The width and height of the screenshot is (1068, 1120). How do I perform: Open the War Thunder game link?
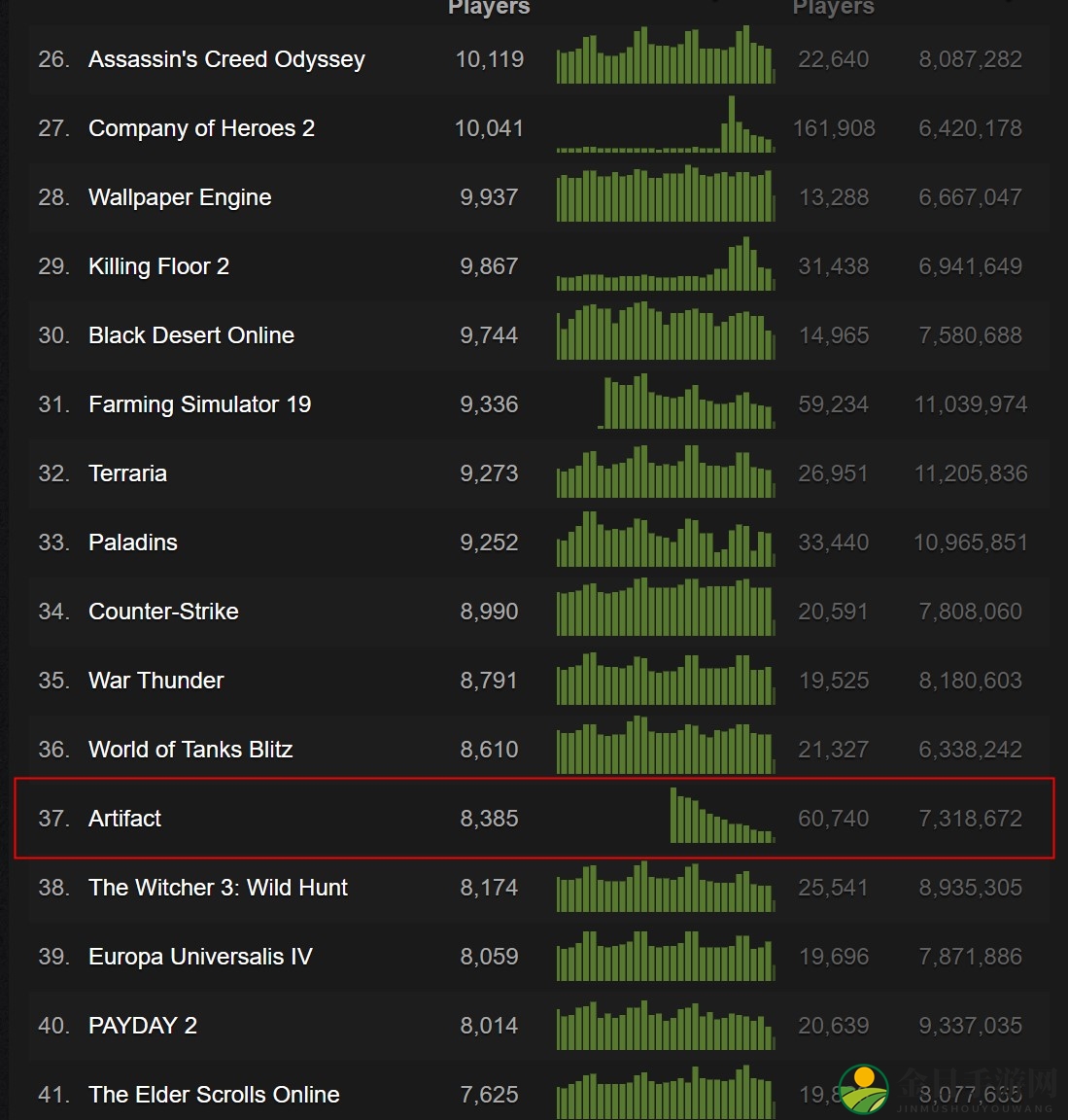point(156,681)
